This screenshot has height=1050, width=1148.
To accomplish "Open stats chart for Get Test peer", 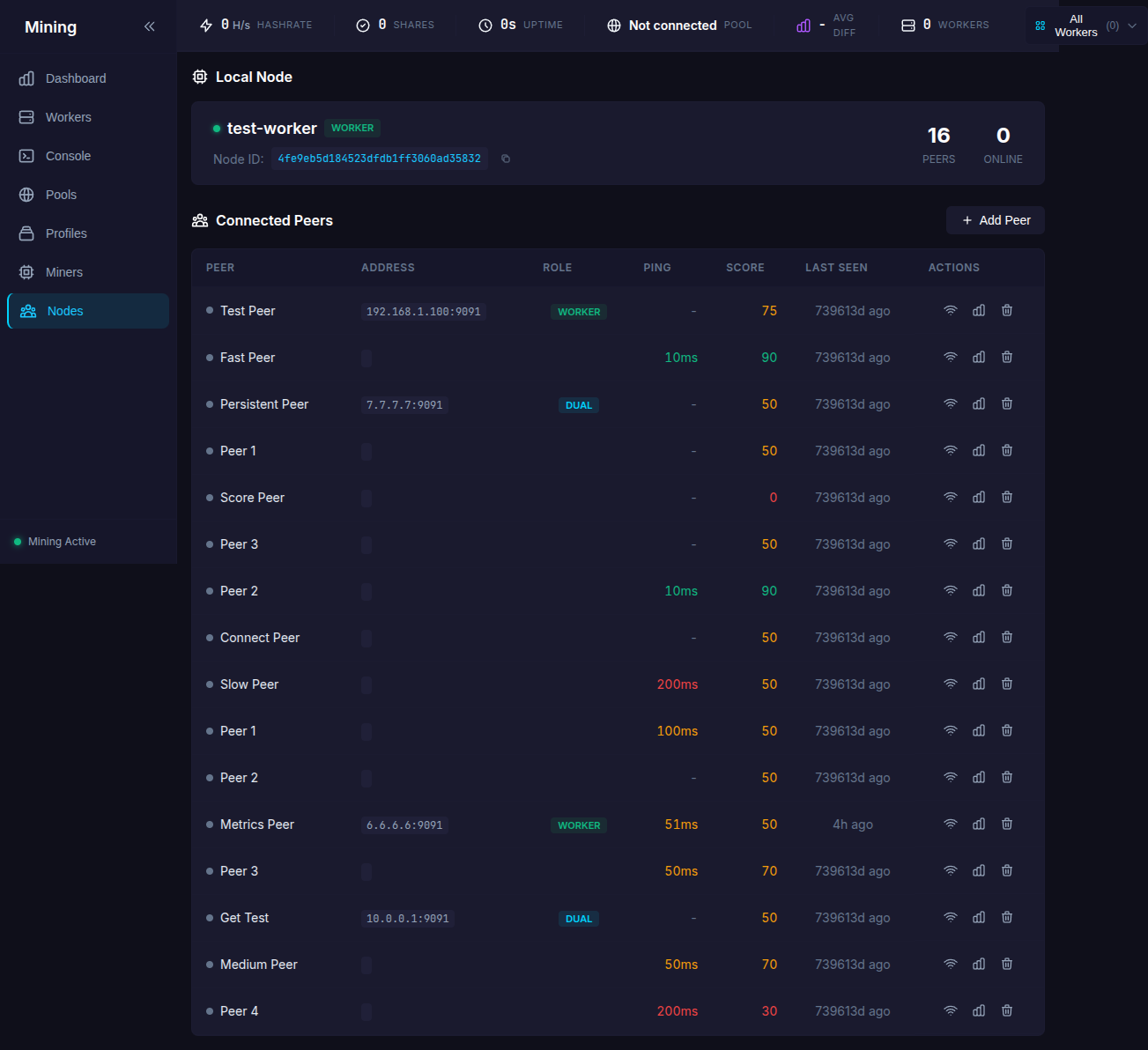I will (979, 918).
